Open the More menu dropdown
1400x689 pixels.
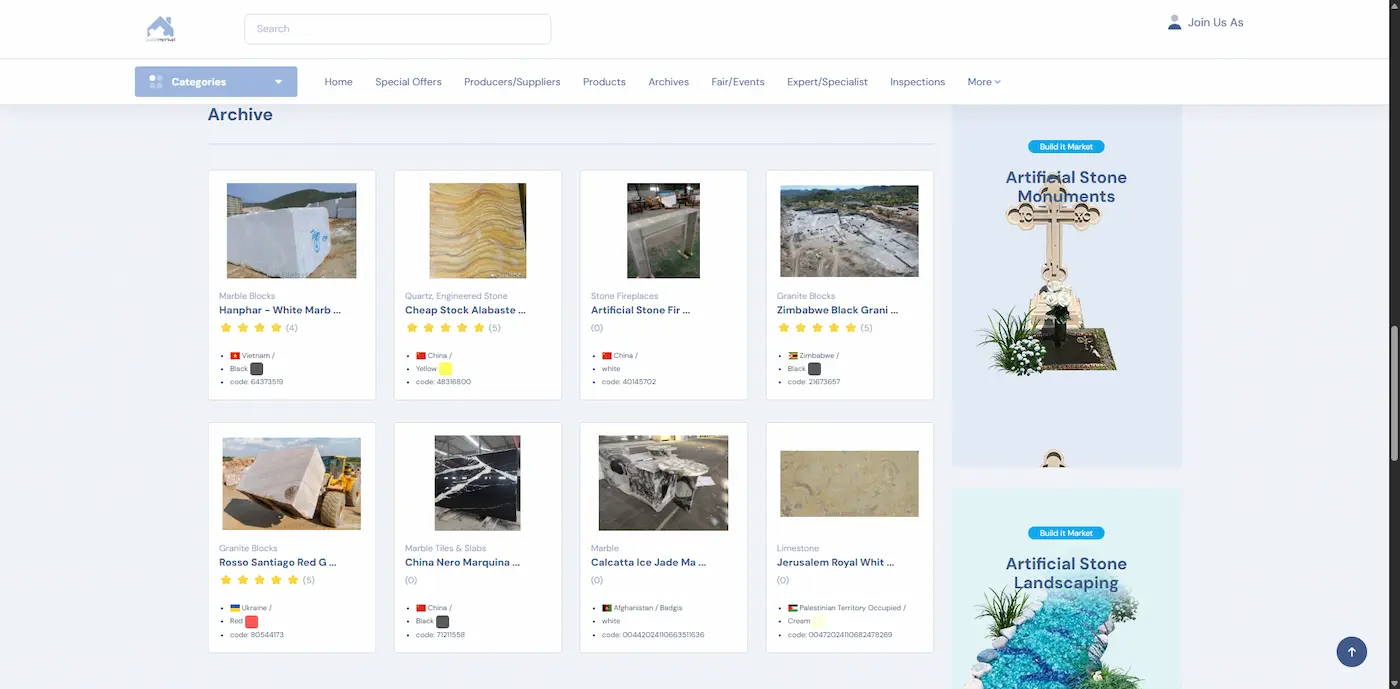click(x=983, y=82)
